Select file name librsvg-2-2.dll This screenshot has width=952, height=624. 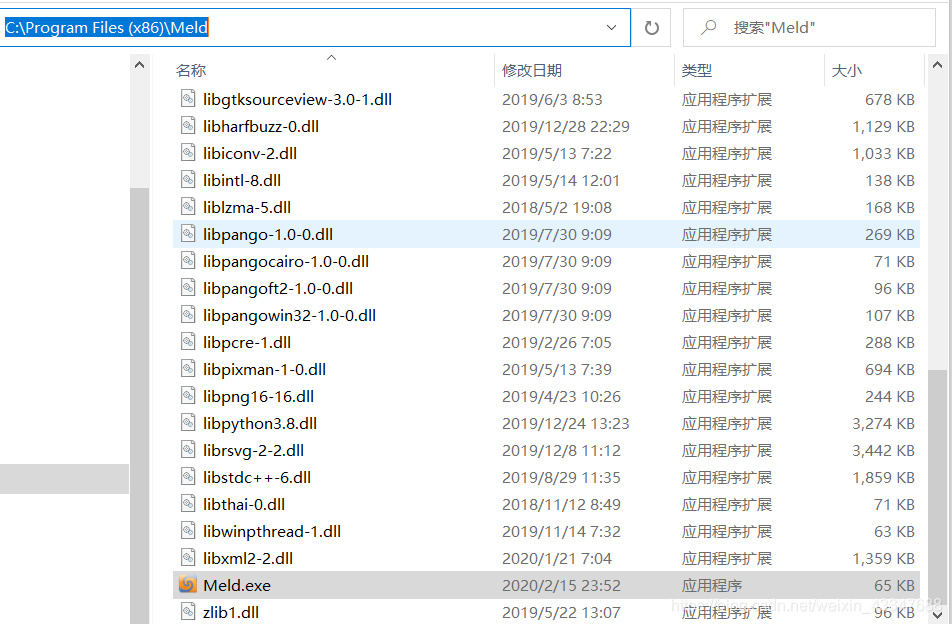[x=253, y=450]
